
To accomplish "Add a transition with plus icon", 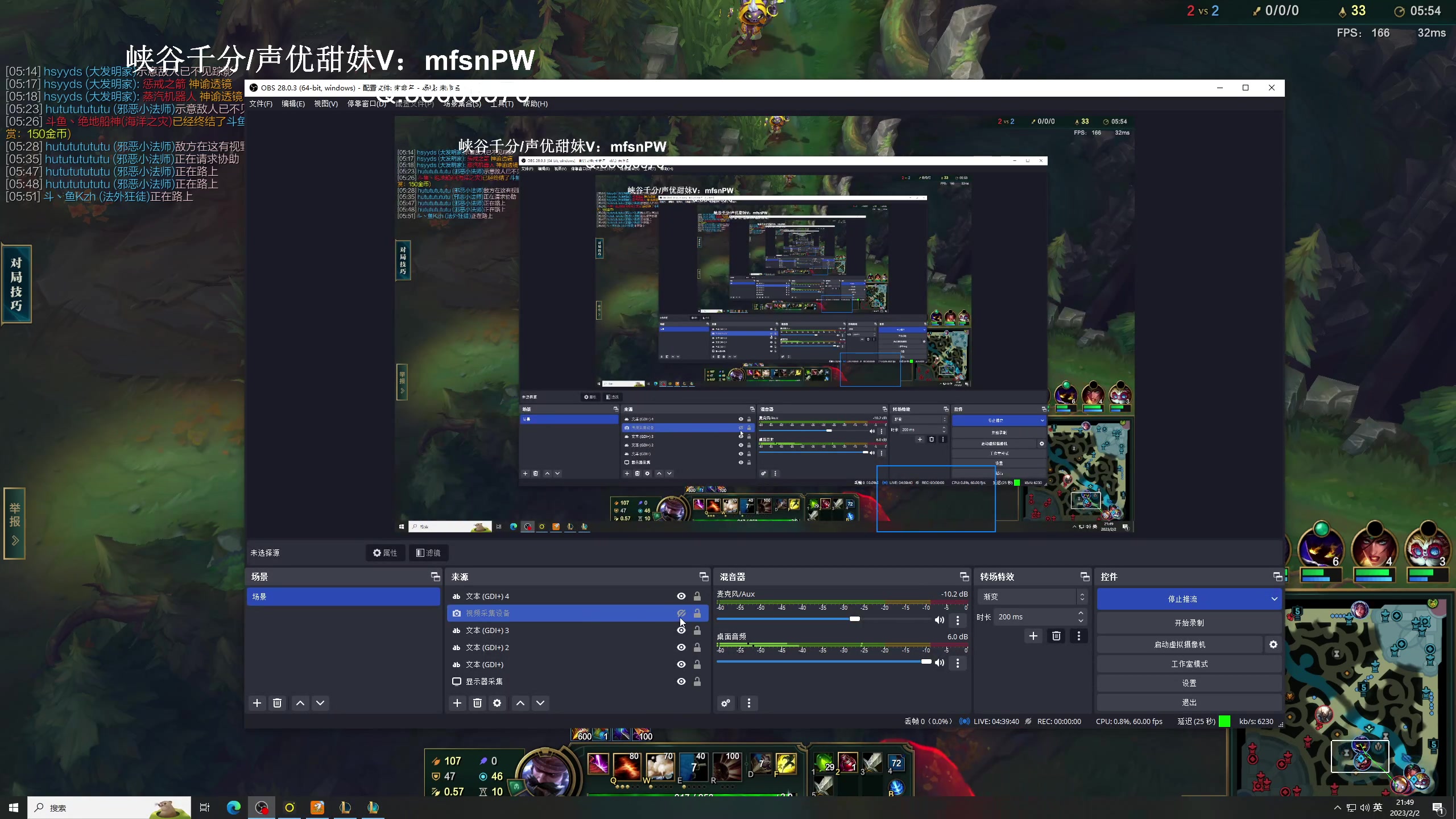I will [x=1033, y=636].
